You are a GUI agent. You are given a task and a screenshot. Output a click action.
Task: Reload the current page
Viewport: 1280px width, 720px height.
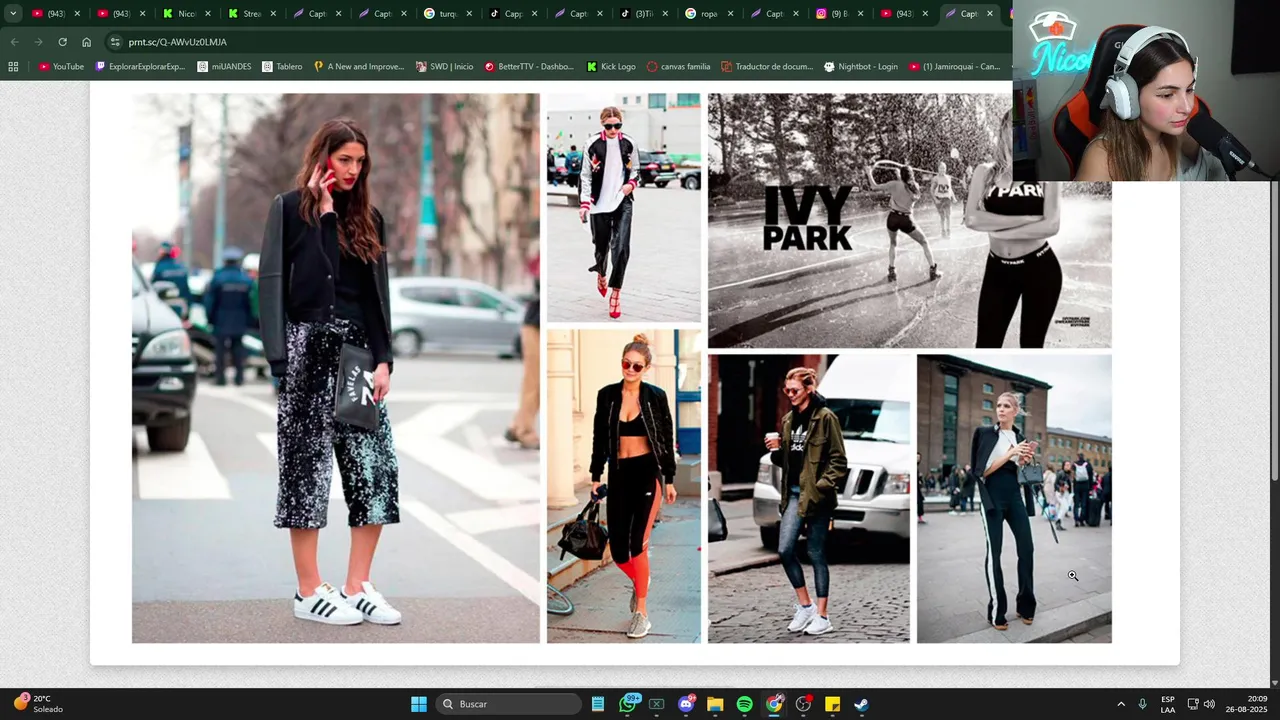62,42
